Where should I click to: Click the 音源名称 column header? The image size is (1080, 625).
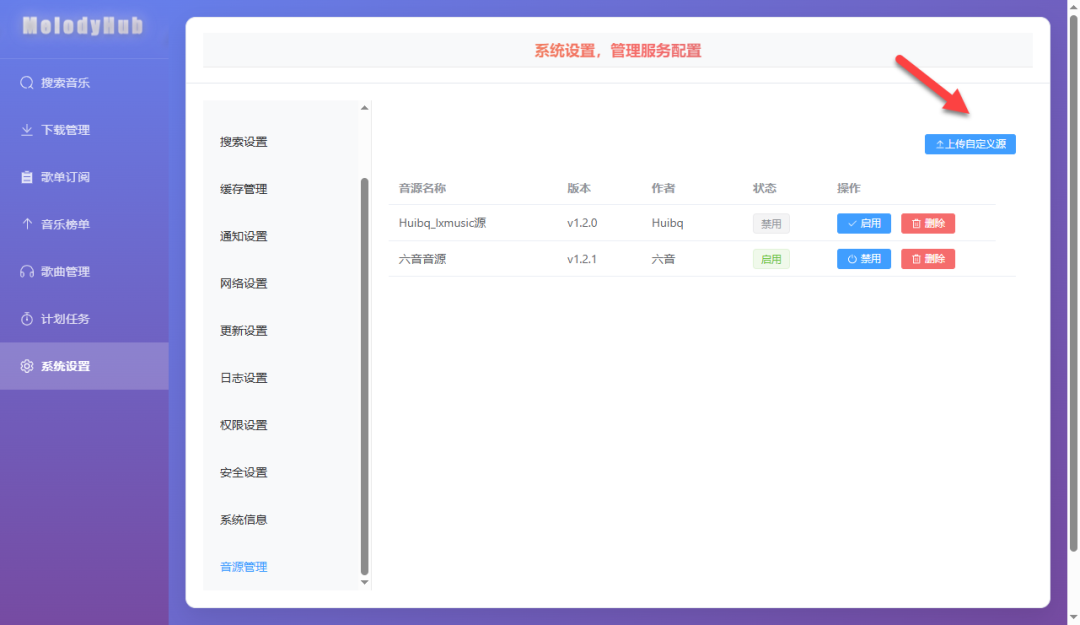click(422, 188)
